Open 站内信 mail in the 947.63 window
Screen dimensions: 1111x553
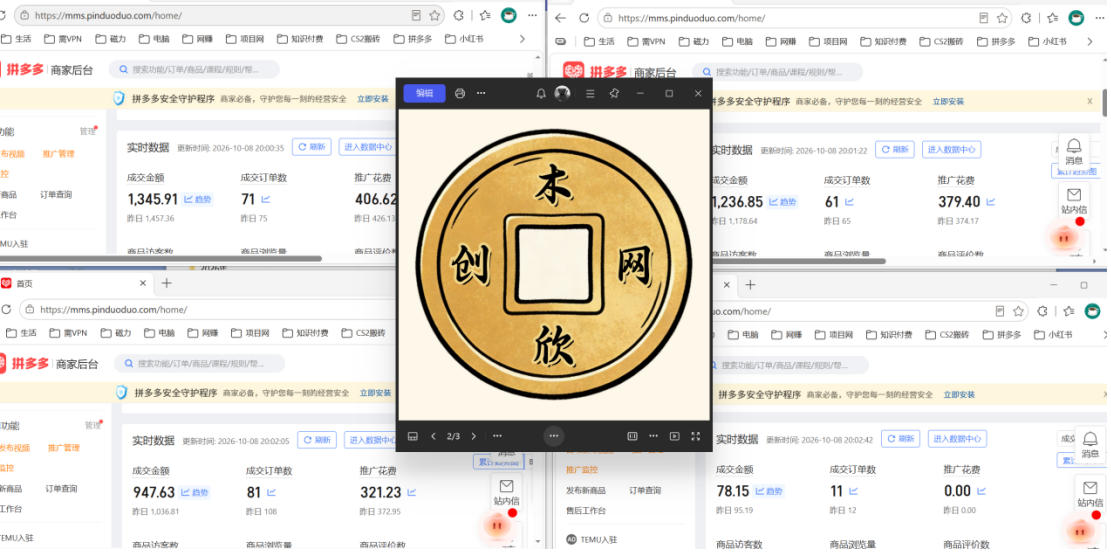click(x=506, y=493)
